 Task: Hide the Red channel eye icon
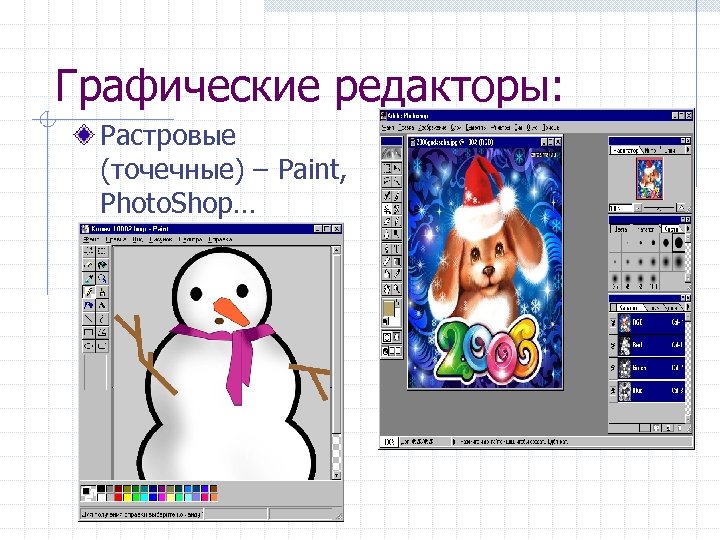(x=612, y=345)
